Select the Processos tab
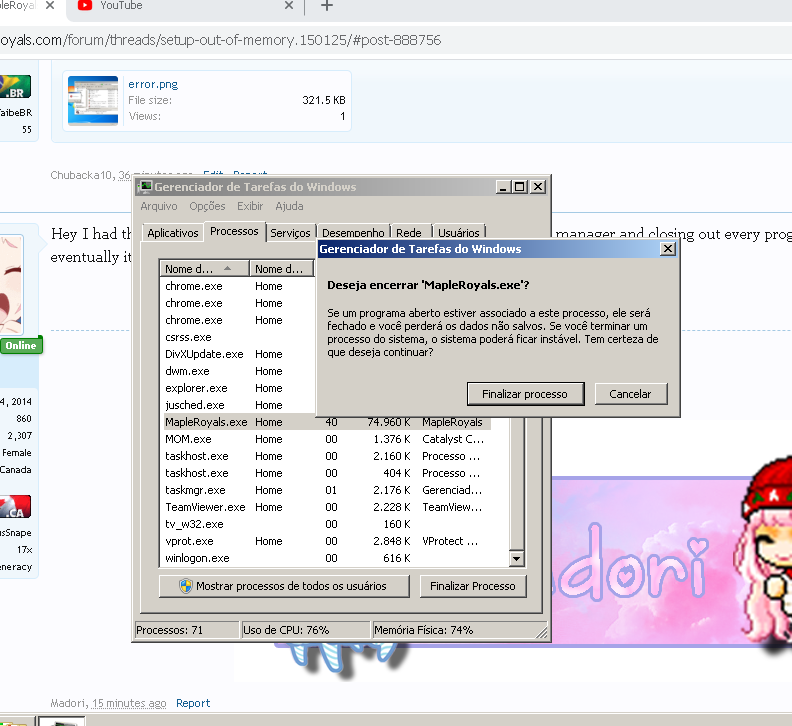 pyautogui.click(x=234, y=231)
